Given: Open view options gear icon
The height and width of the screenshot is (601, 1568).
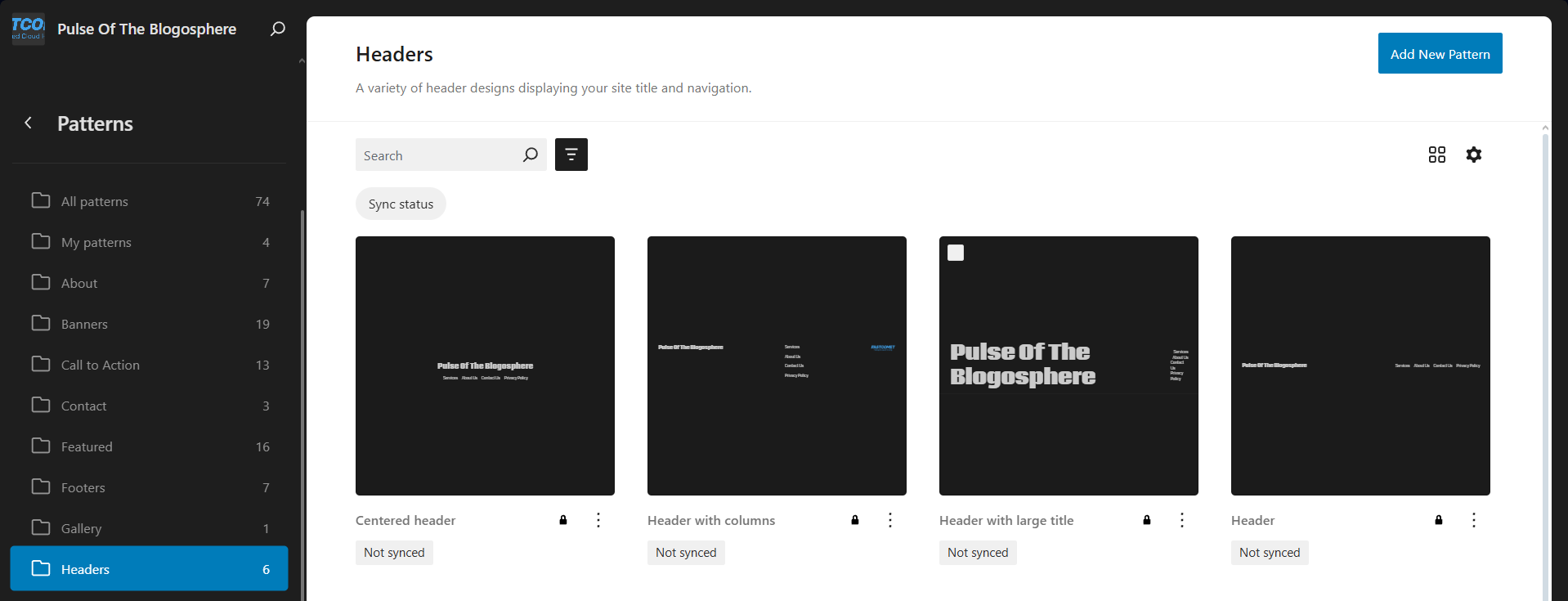Looking at the screenshot, I should 1473,155.
